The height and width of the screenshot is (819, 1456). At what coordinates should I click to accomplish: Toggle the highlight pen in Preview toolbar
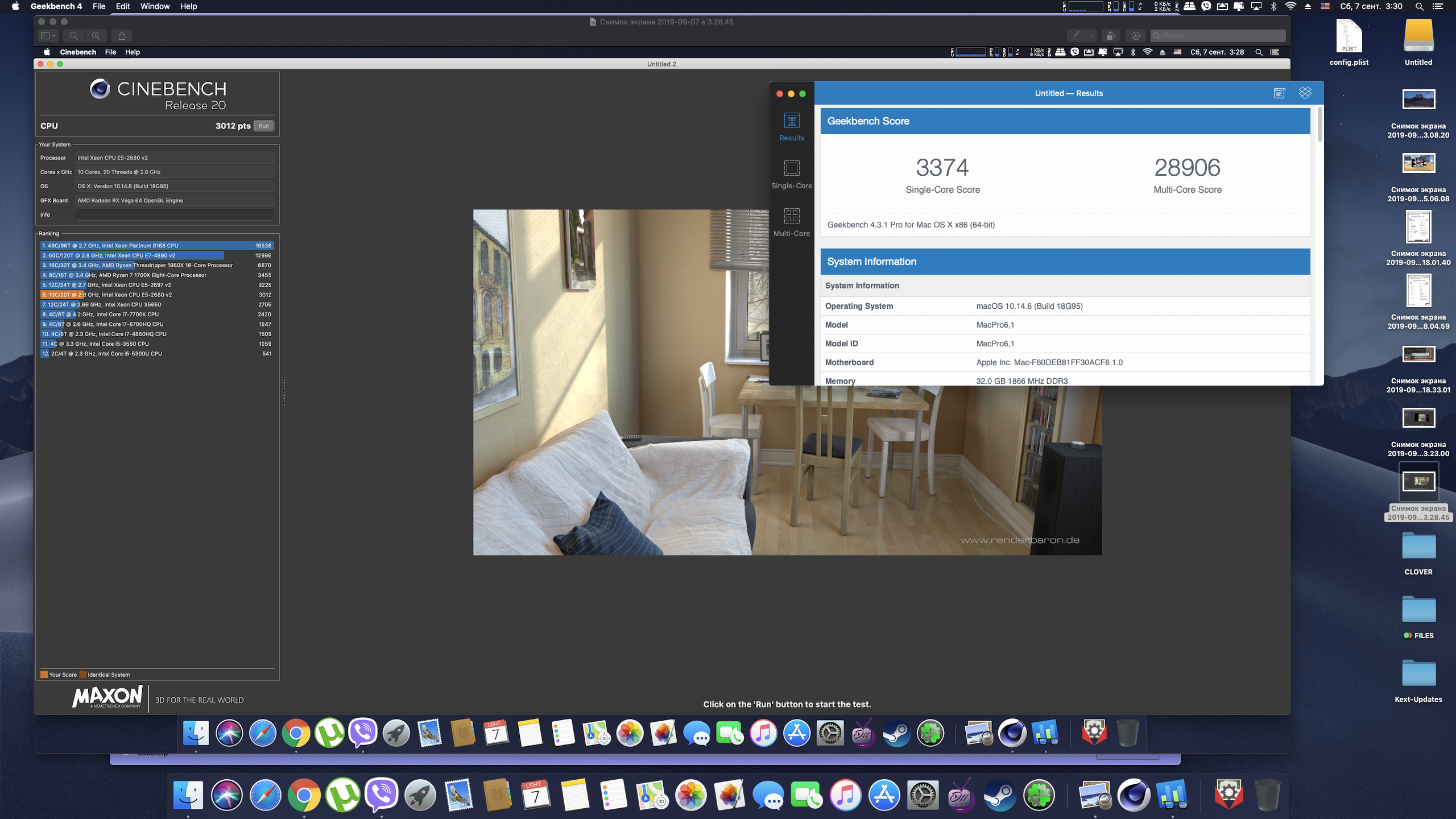[x=1076, y=36]
